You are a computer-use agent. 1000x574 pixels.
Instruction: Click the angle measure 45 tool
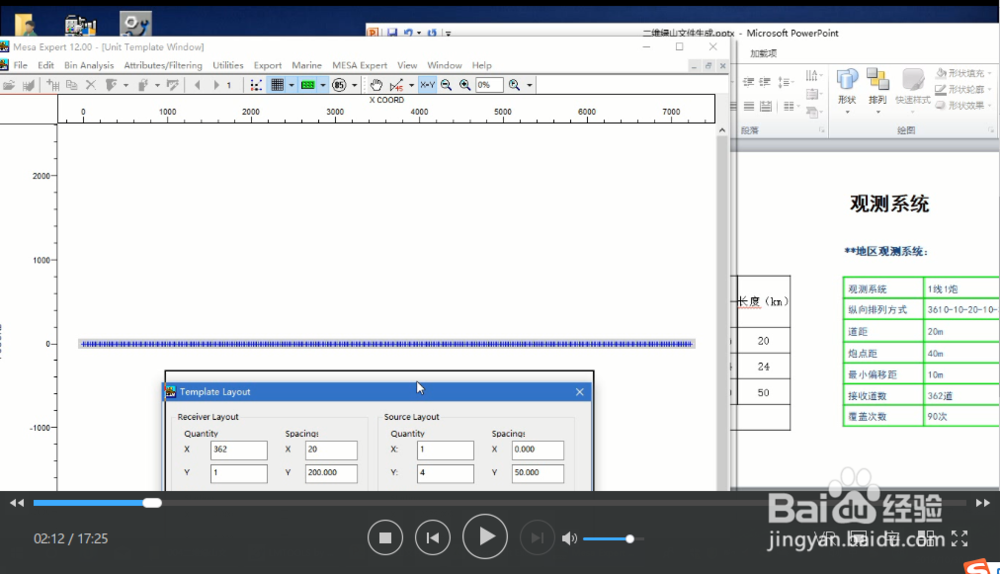click(x=396, y=85)
